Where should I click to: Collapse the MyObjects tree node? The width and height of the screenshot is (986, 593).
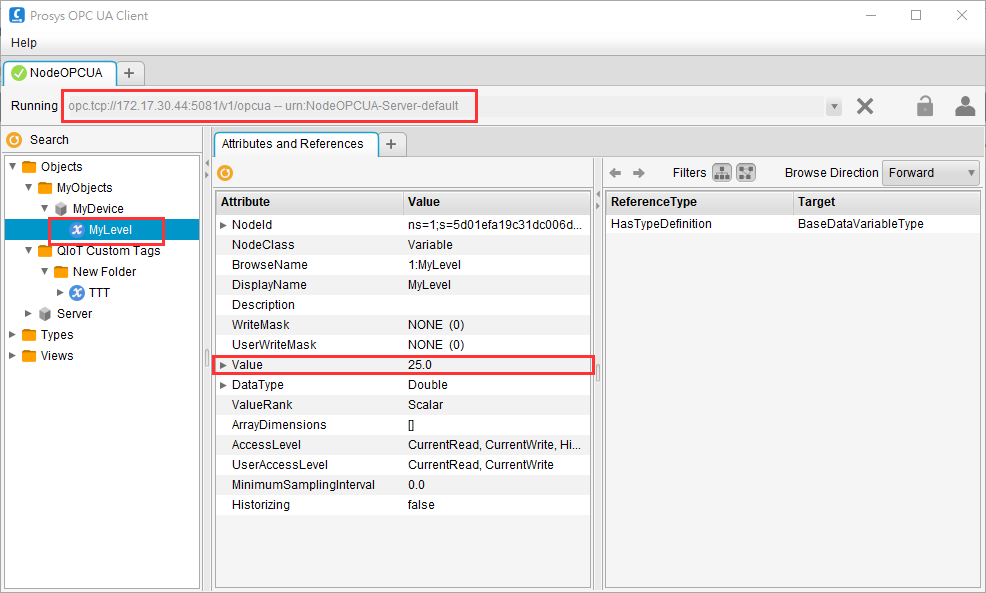[28, 187]
